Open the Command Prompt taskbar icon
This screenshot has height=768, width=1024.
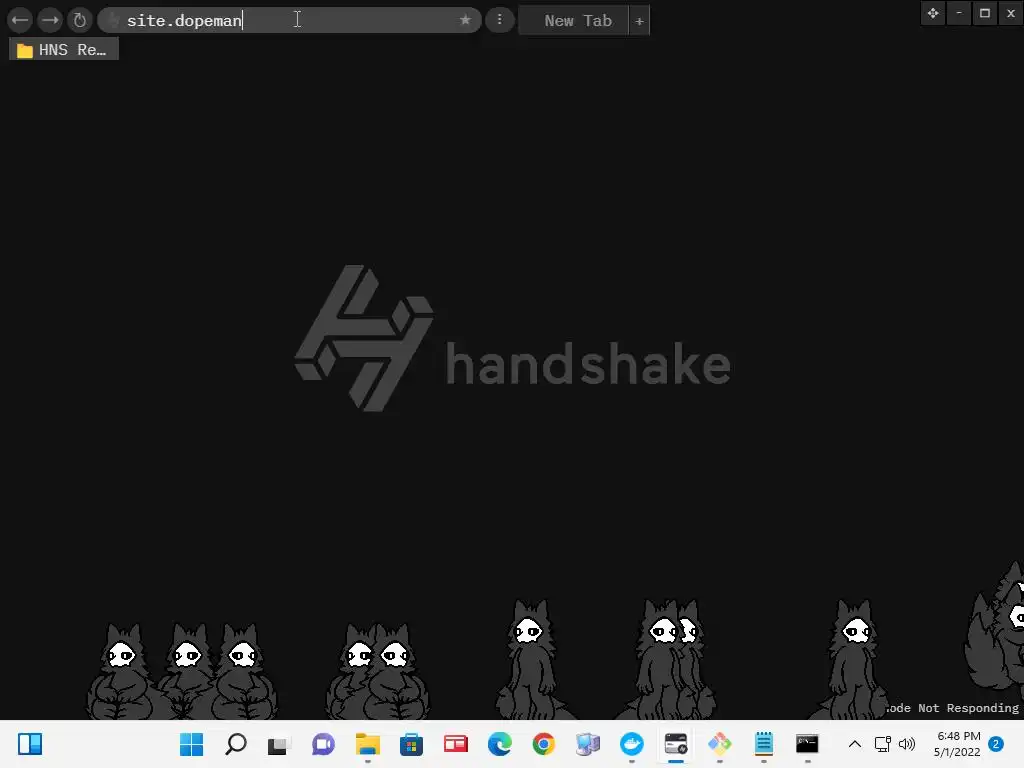click(x=807, y=744)
